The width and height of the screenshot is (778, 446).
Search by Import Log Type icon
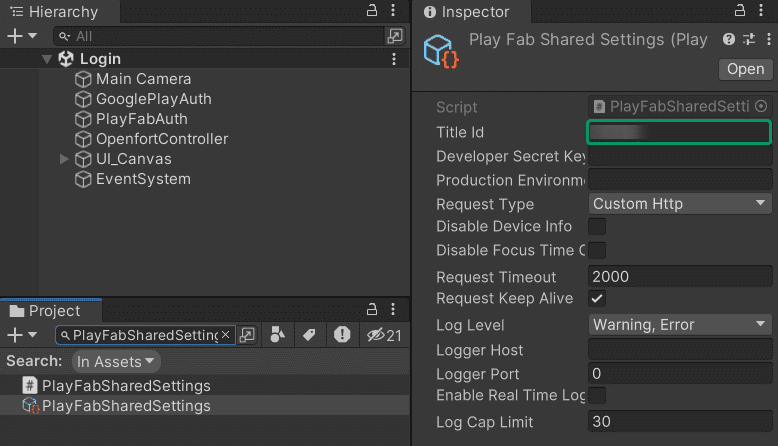342,335
